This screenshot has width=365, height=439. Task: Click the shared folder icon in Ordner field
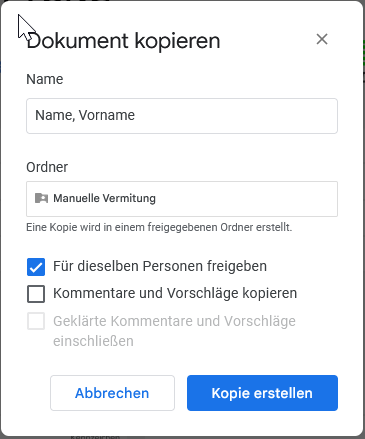[x=41, y=198]
